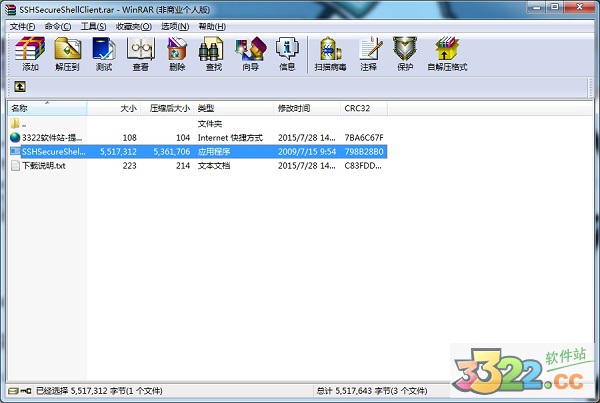Click the date 2009/7/15 9:54
Screen dimensions: 600x403
[x=307, y=152]
